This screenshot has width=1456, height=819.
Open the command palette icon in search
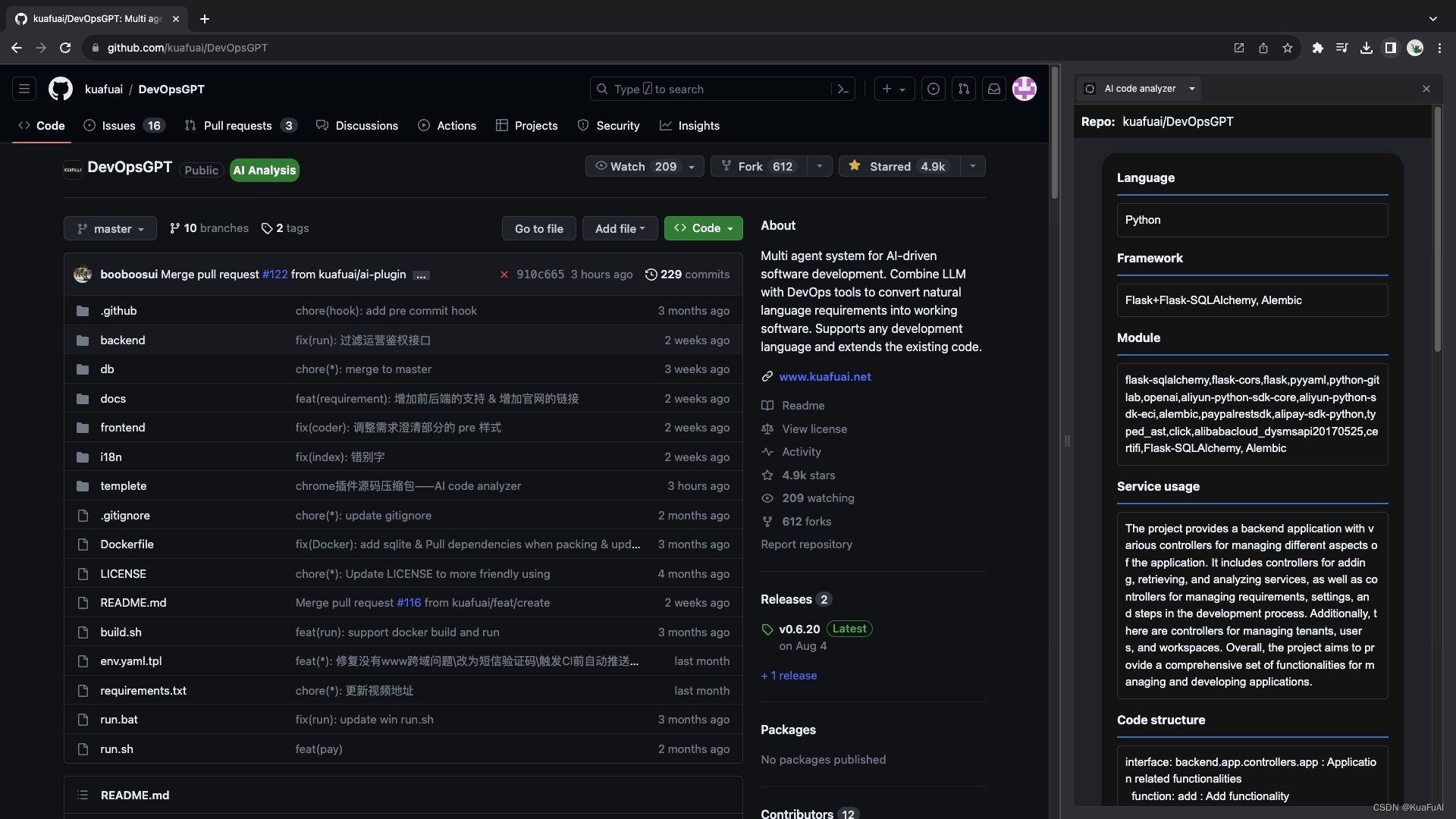(x=843, y=89)
